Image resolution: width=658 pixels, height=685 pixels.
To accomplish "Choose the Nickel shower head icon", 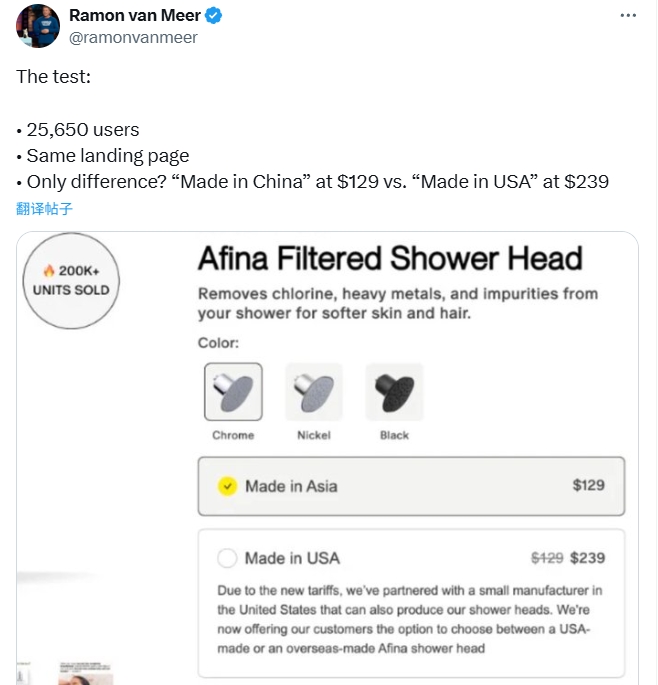I will click(314, 391).
